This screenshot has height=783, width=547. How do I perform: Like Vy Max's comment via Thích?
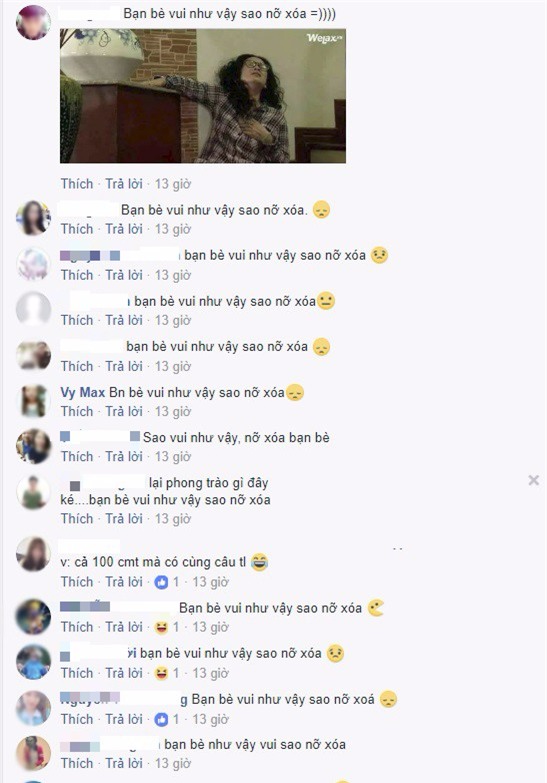pyautogui.click(x=77, y=411)
